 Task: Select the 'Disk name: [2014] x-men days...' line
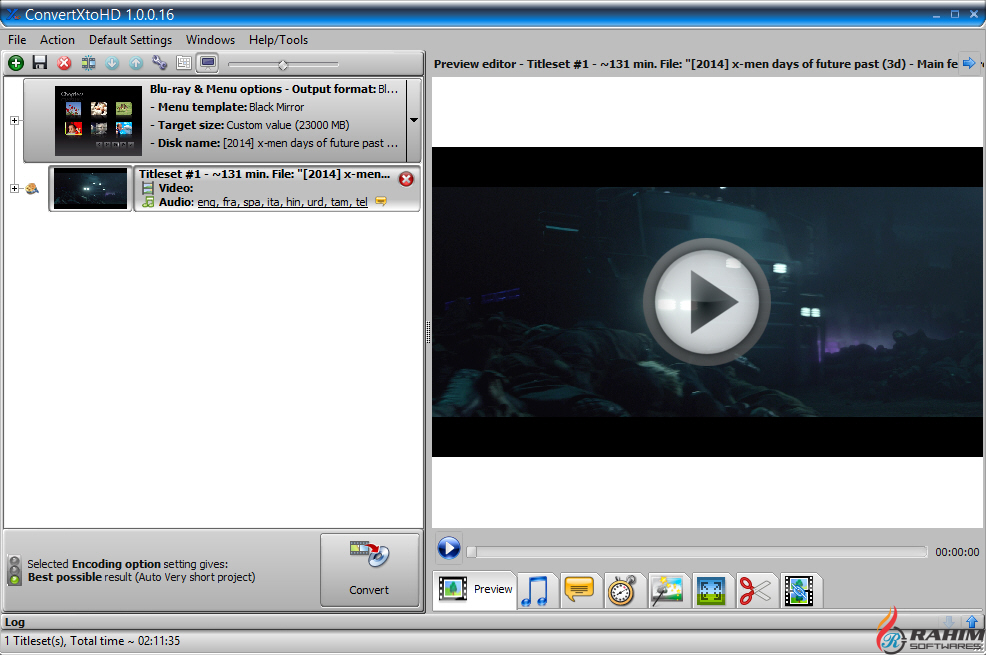click(x=274, y=143)
